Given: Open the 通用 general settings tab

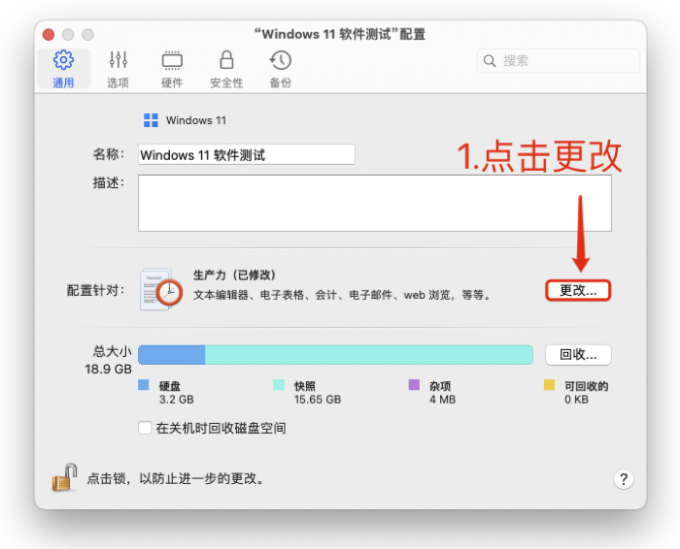Looking at the screenshot, I should 63,69.
